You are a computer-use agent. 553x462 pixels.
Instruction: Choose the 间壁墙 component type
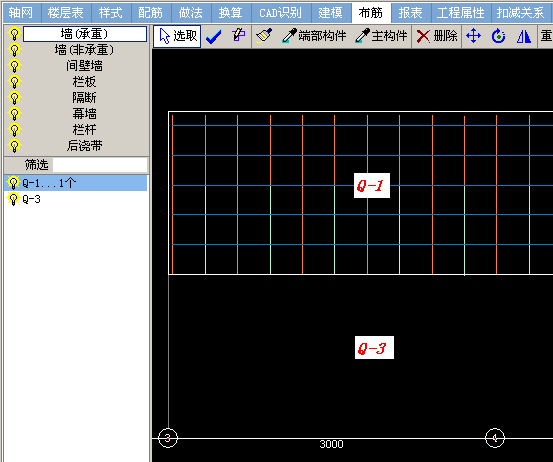85,66
